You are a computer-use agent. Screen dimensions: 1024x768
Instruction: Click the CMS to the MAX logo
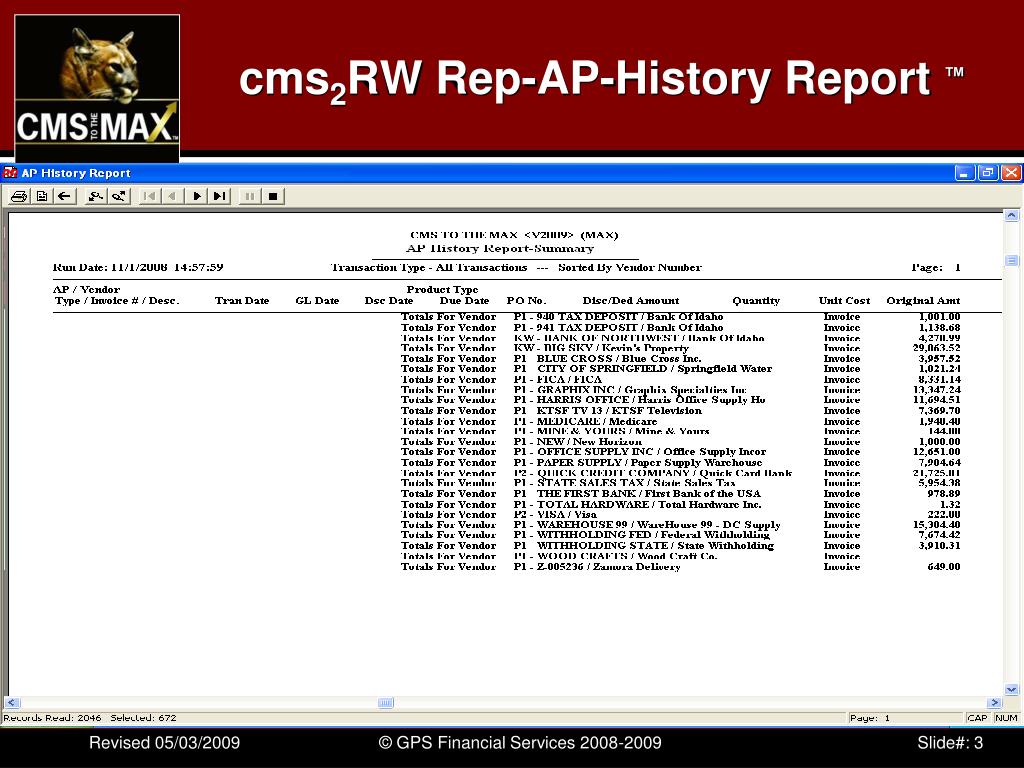(x=97, y=88)
